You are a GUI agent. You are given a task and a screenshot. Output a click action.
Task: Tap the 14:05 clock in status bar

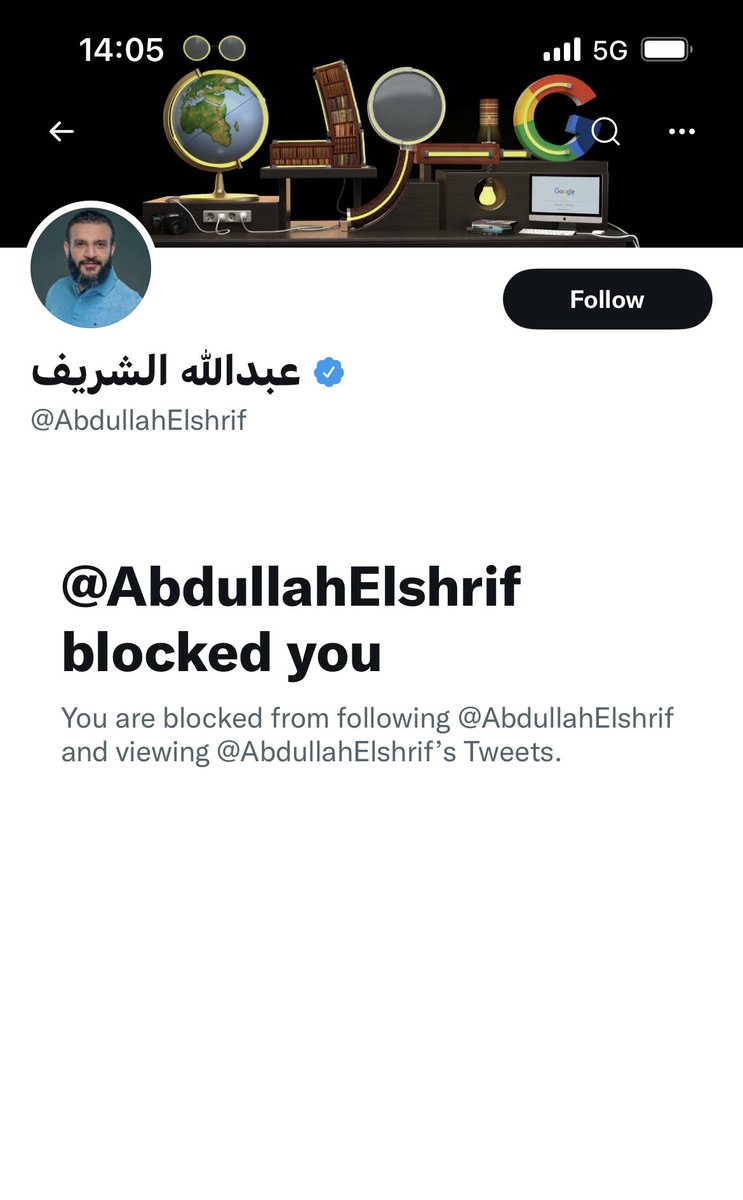tap(121, 49)
